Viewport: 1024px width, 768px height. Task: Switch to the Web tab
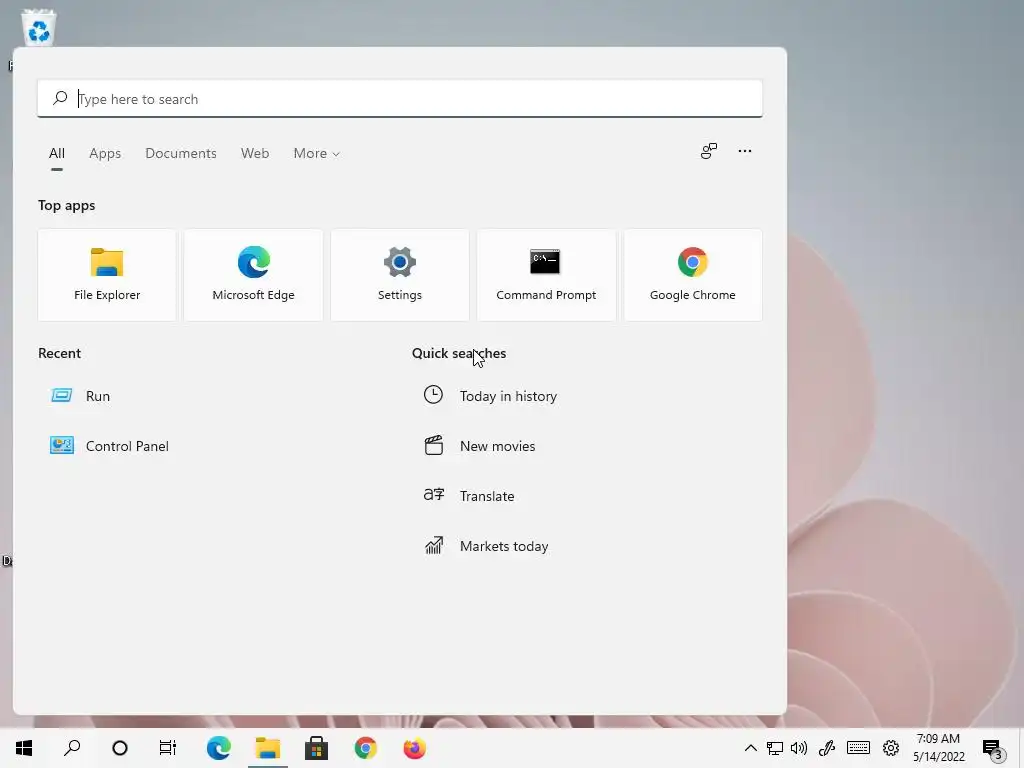(255, 153)
